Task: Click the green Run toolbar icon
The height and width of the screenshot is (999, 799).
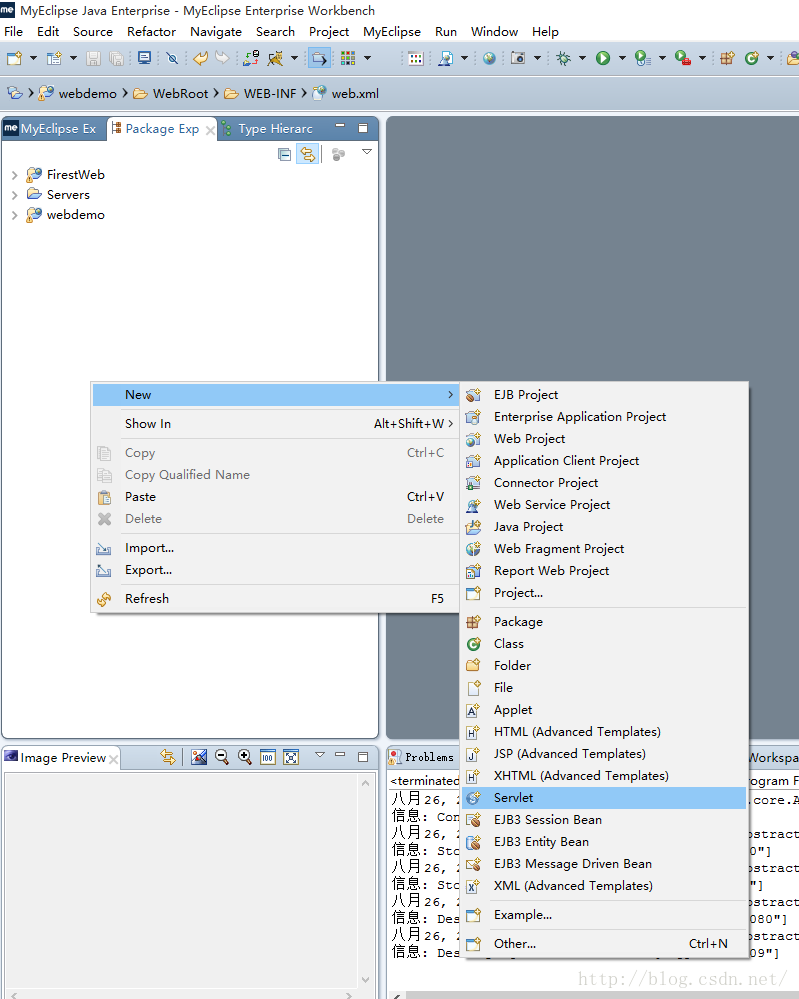Action: [x=603, y=59]
